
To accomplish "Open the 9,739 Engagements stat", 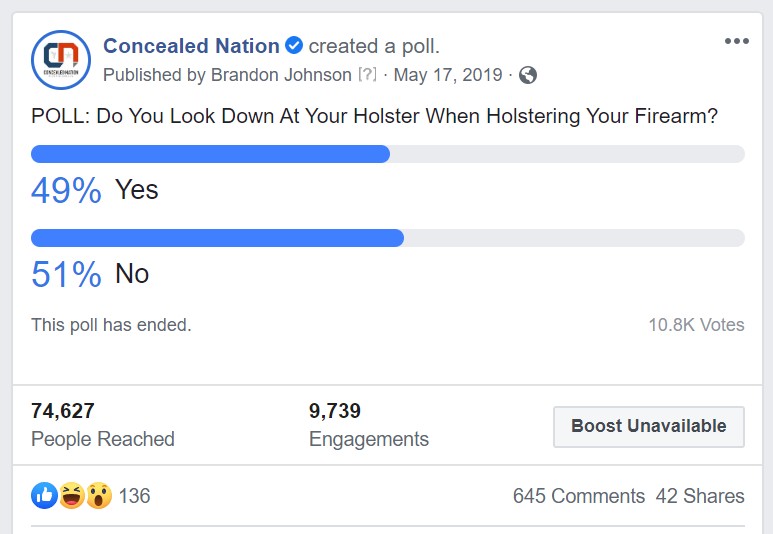I will coord(369,425).
